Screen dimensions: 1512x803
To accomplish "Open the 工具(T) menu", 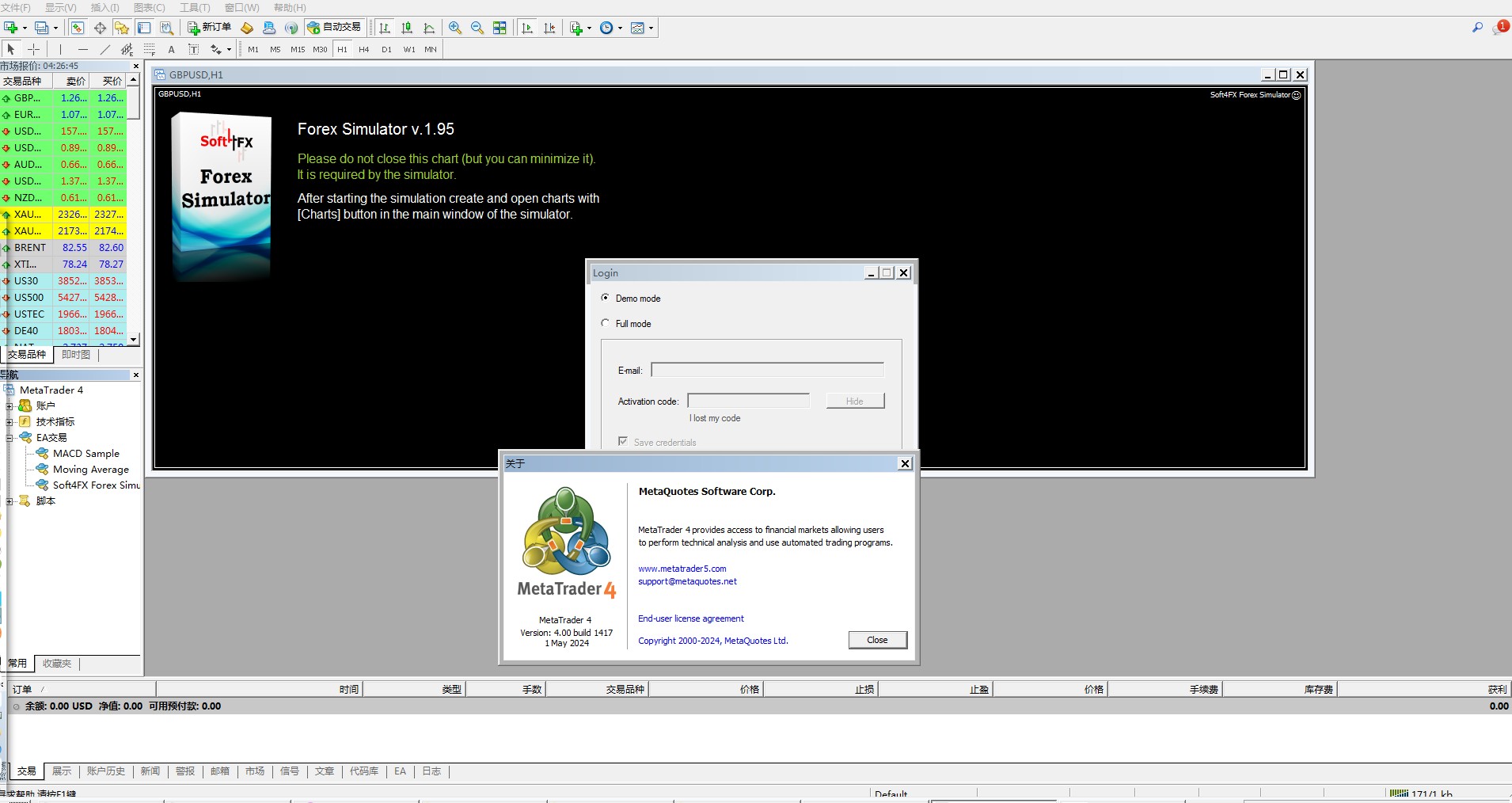I will [195, 7].
